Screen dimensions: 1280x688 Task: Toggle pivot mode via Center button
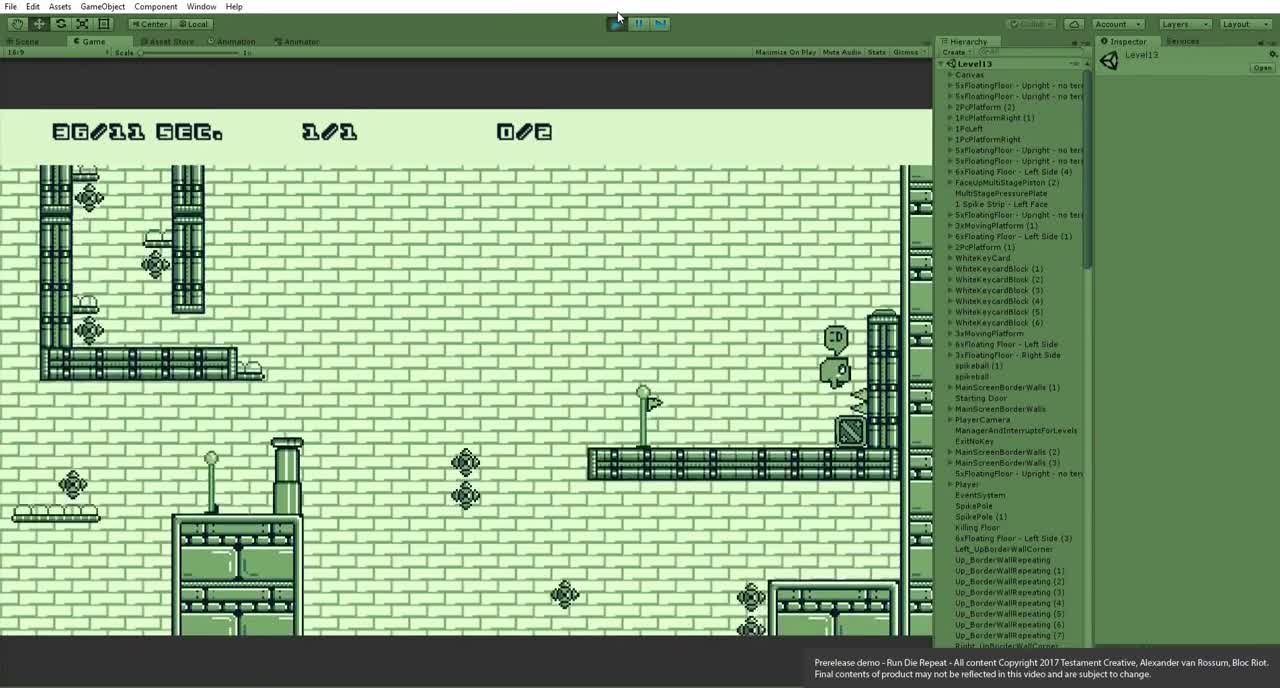click(149, 24)
